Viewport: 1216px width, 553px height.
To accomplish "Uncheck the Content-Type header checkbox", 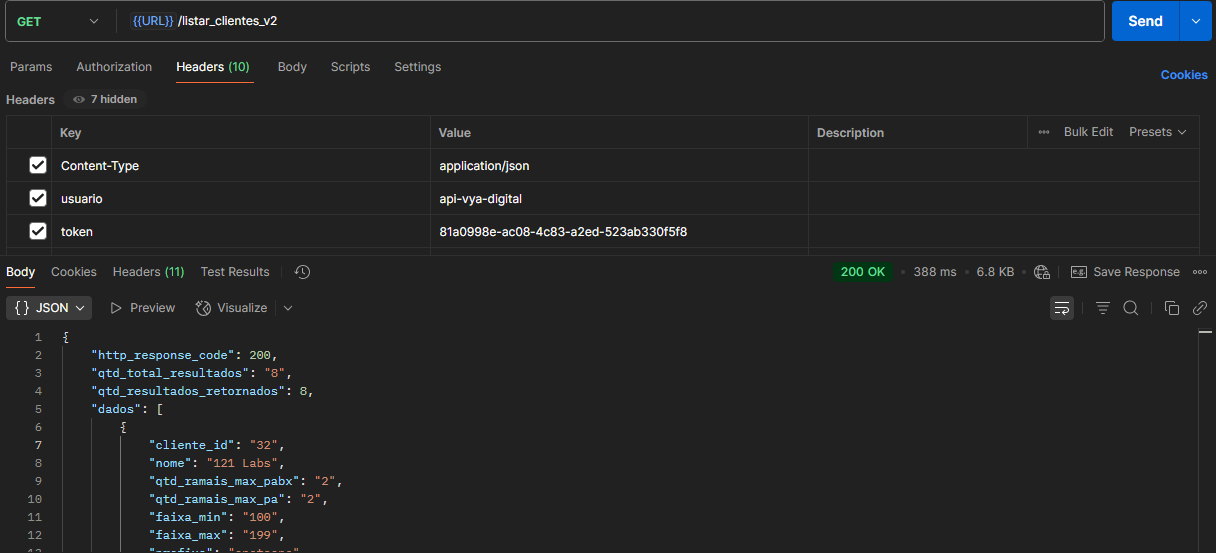I will click(38, 165).
